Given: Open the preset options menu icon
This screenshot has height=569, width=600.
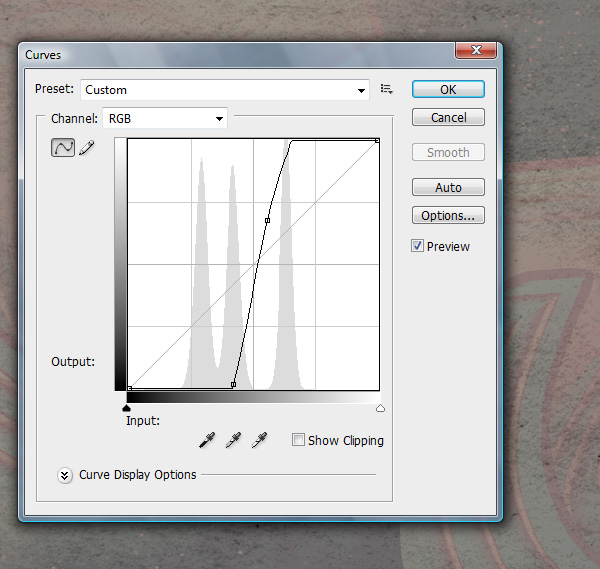Looking at the screenshot, I should point(386,90).
